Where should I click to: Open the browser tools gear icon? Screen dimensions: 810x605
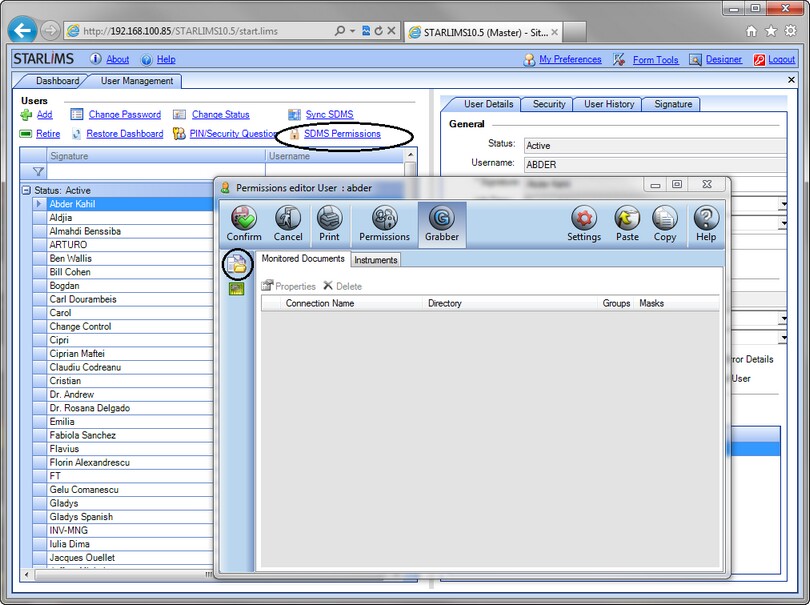pyautogui.click(x=790, y=31)
